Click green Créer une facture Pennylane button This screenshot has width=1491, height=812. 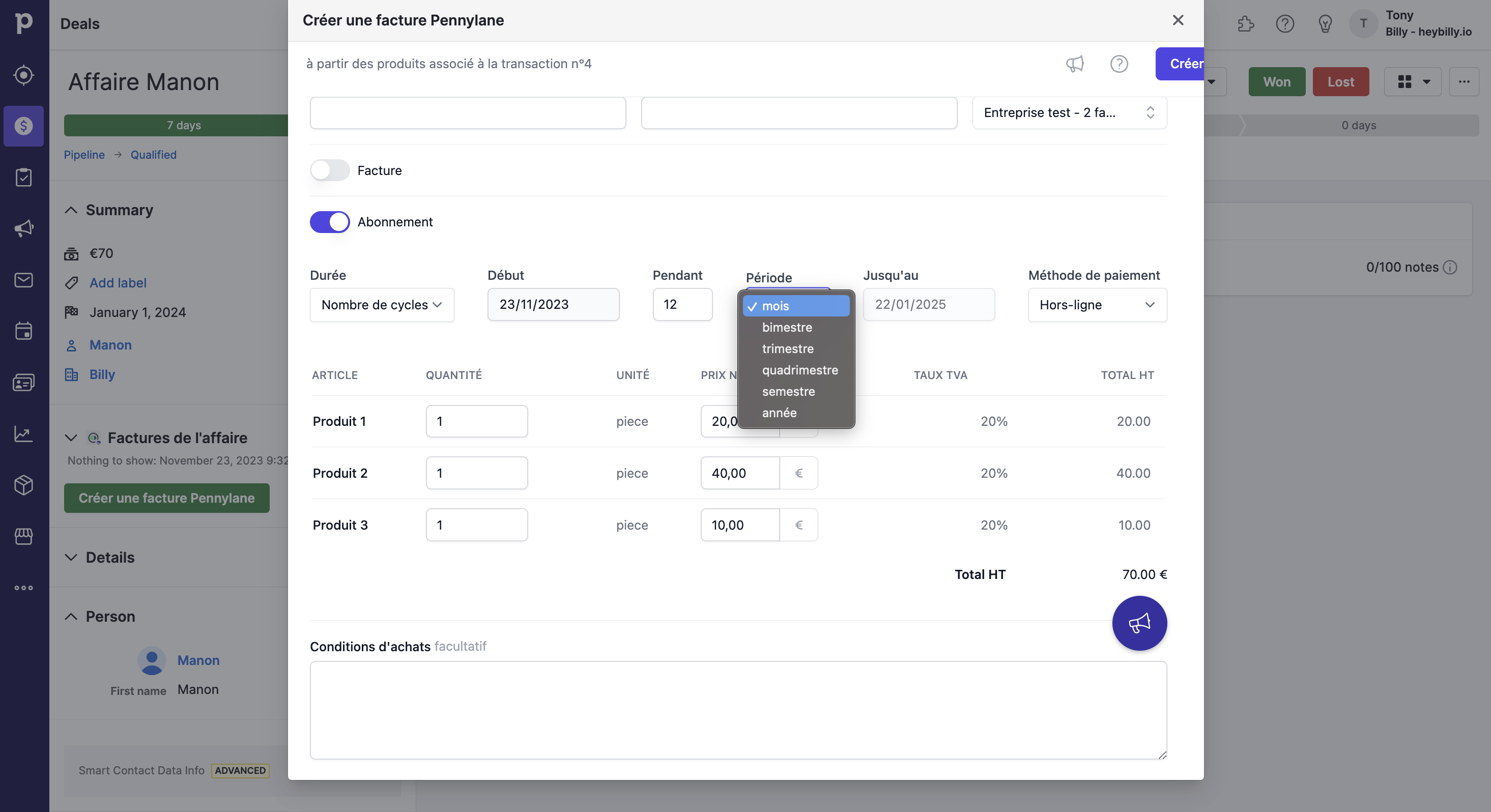(x=167, y=498)
